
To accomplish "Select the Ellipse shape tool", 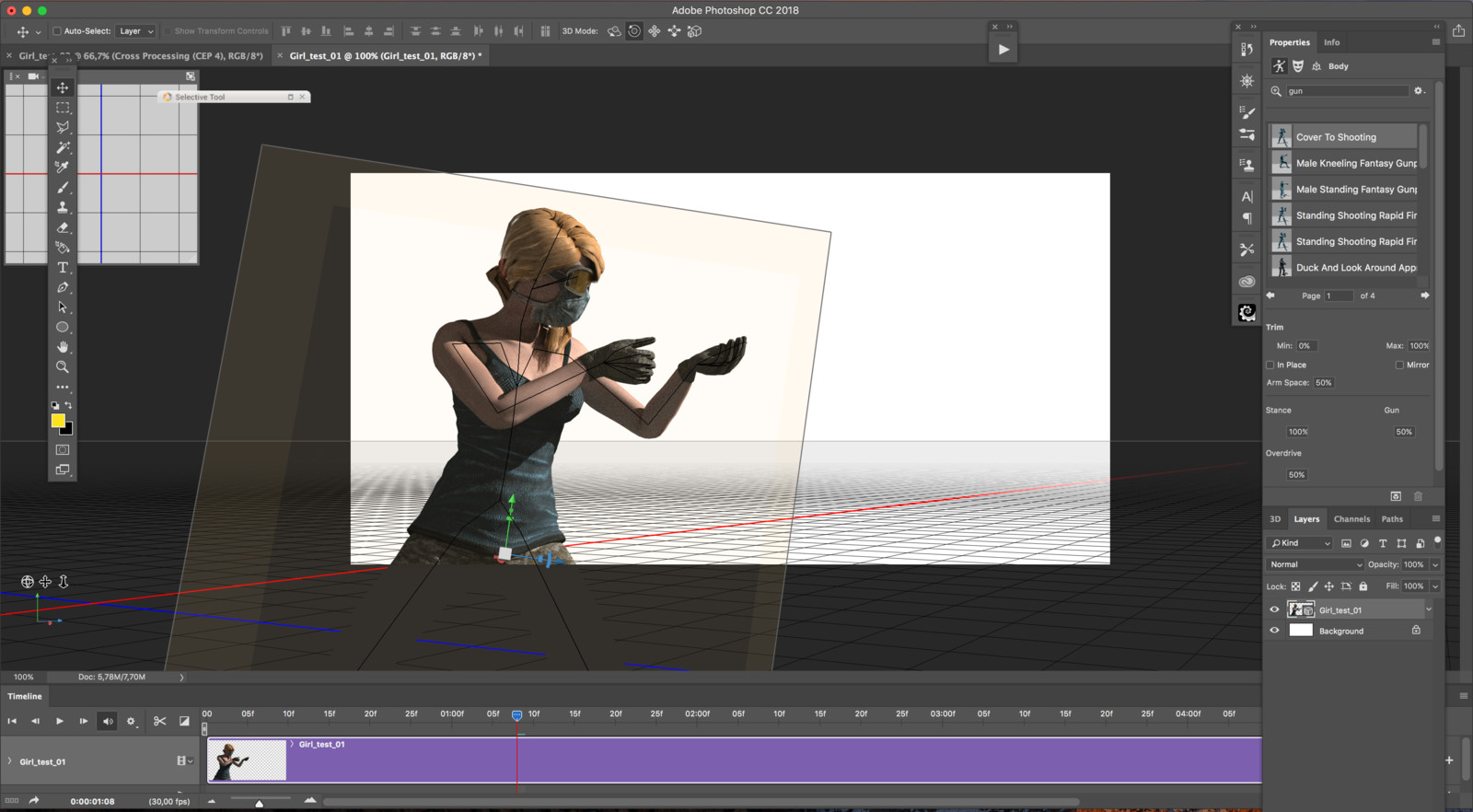I will (63, 328).
